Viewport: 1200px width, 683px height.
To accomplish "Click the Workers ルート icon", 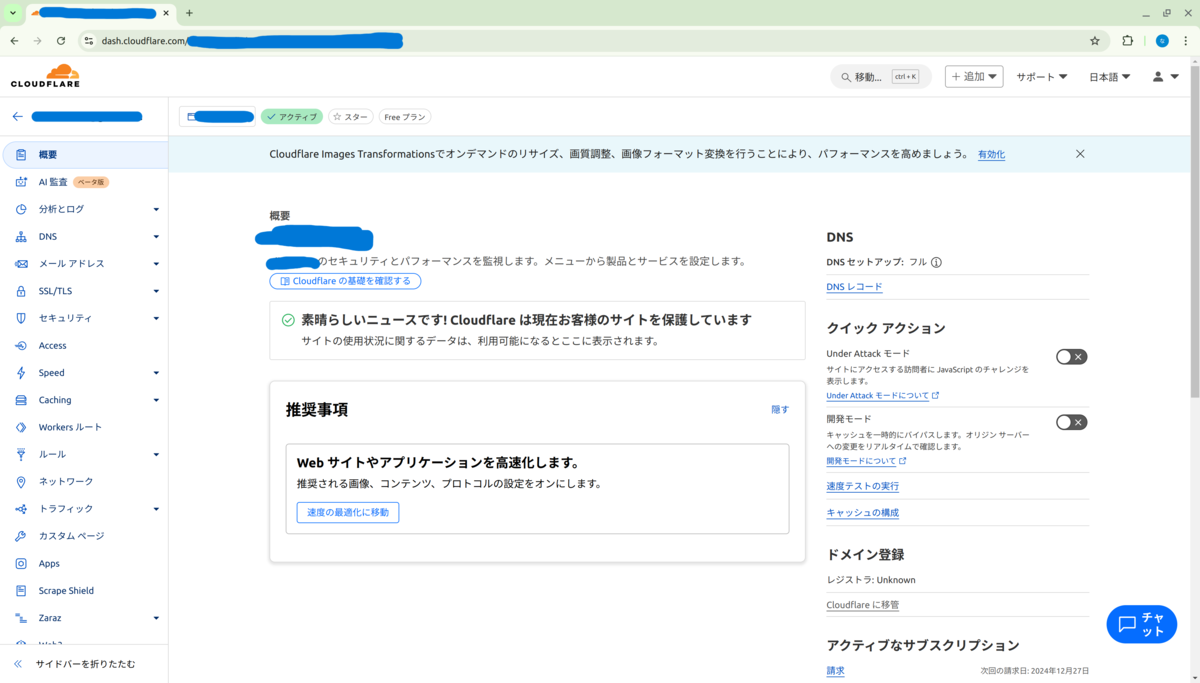I will [x=21, y=427].
